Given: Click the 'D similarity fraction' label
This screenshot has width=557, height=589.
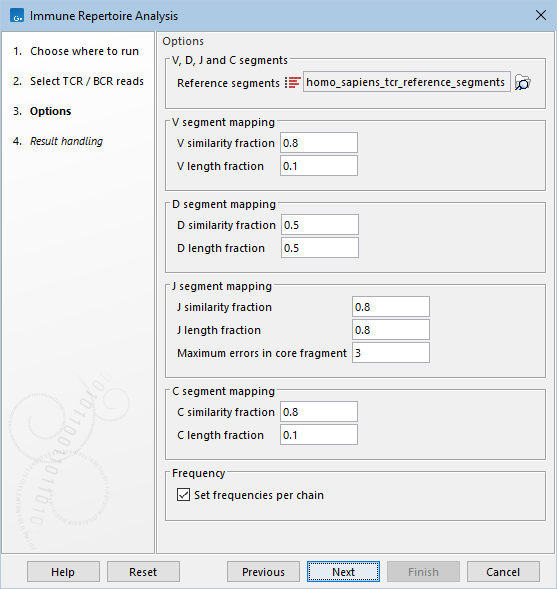Looking at the screenshot, I should point(226,225).
